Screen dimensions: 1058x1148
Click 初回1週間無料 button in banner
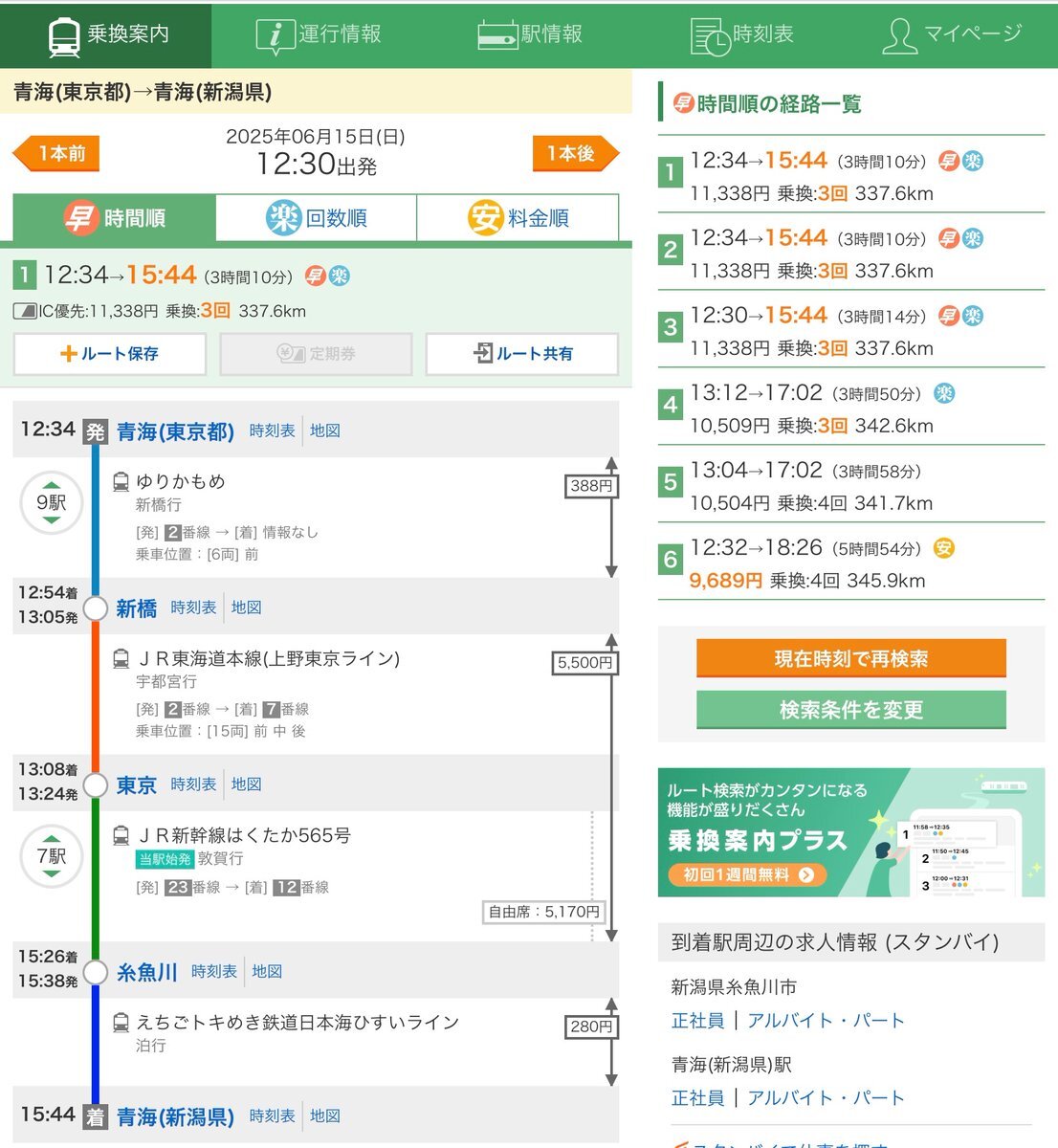747,874
